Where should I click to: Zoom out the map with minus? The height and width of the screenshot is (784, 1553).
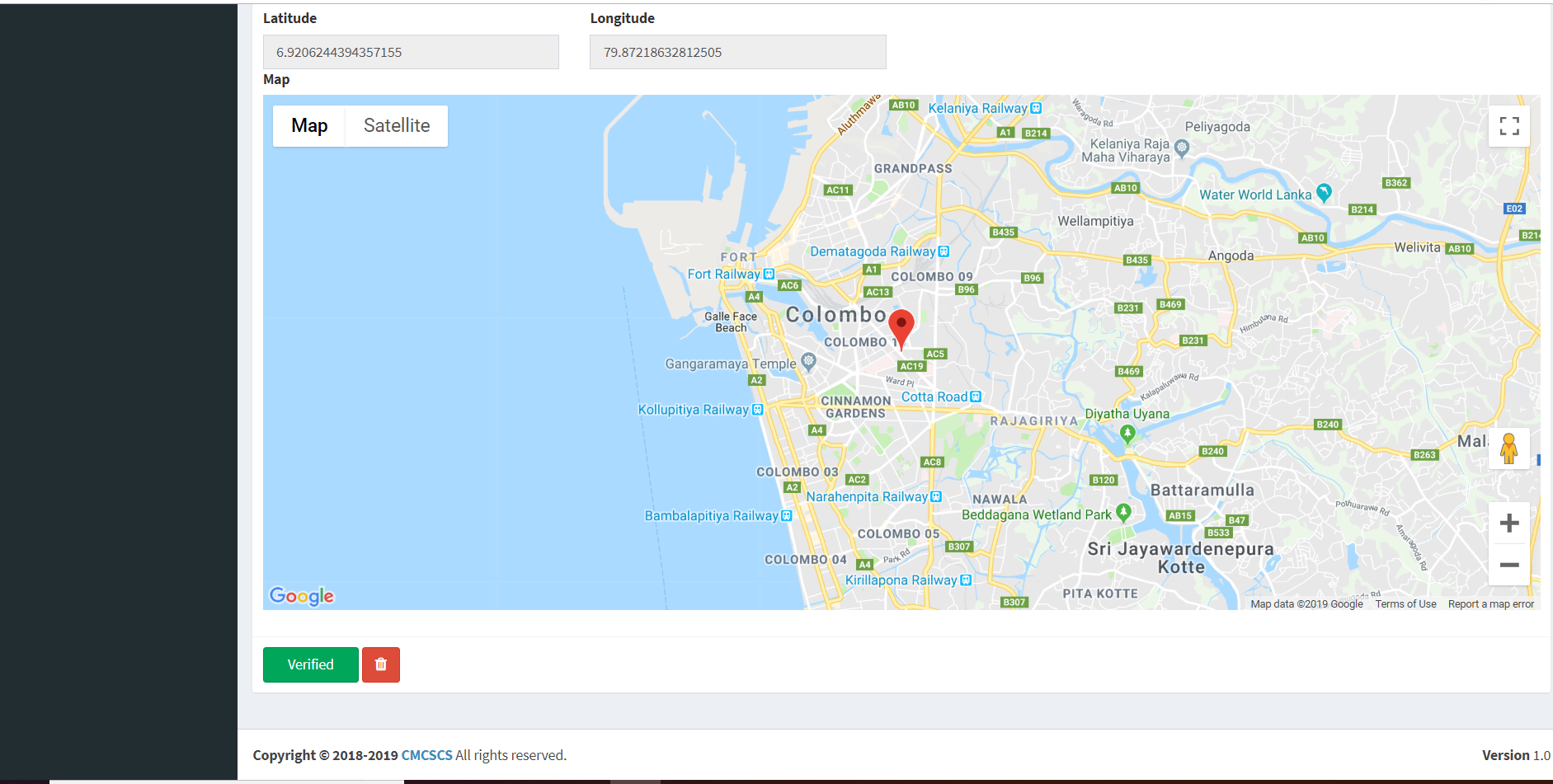(x=1508, y=565)
